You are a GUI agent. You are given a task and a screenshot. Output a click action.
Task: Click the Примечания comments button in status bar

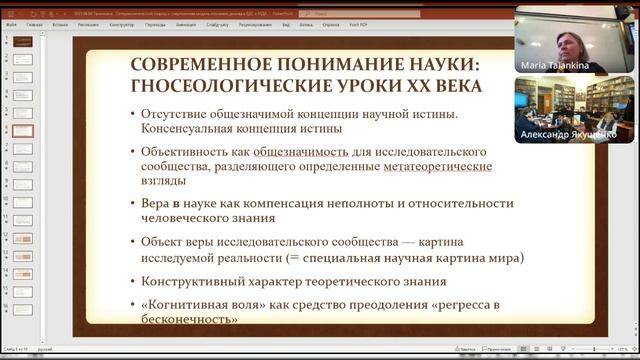pyautogui.click(x=496, y=349)
